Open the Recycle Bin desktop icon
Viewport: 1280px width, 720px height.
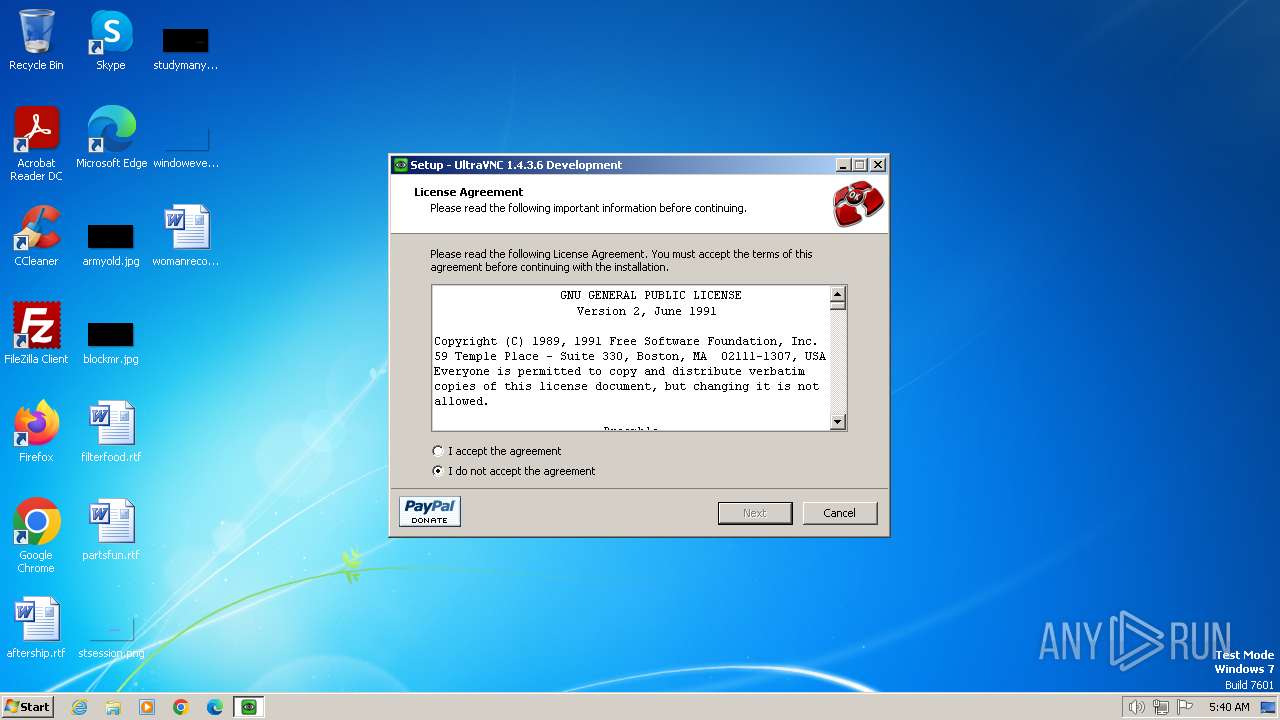36,40
